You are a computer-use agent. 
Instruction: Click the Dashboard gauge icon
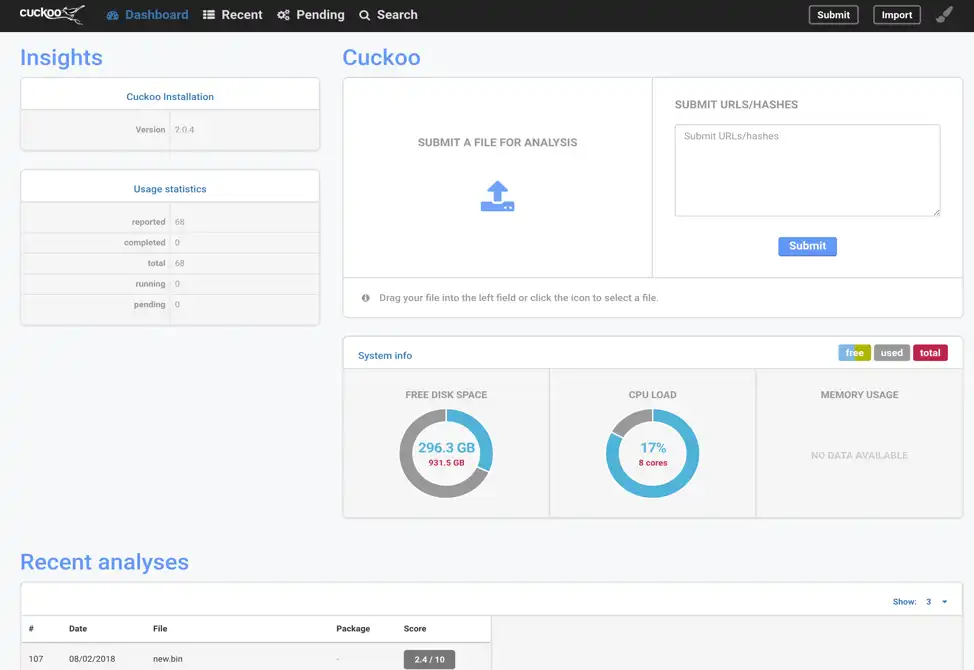click(112, 15)
